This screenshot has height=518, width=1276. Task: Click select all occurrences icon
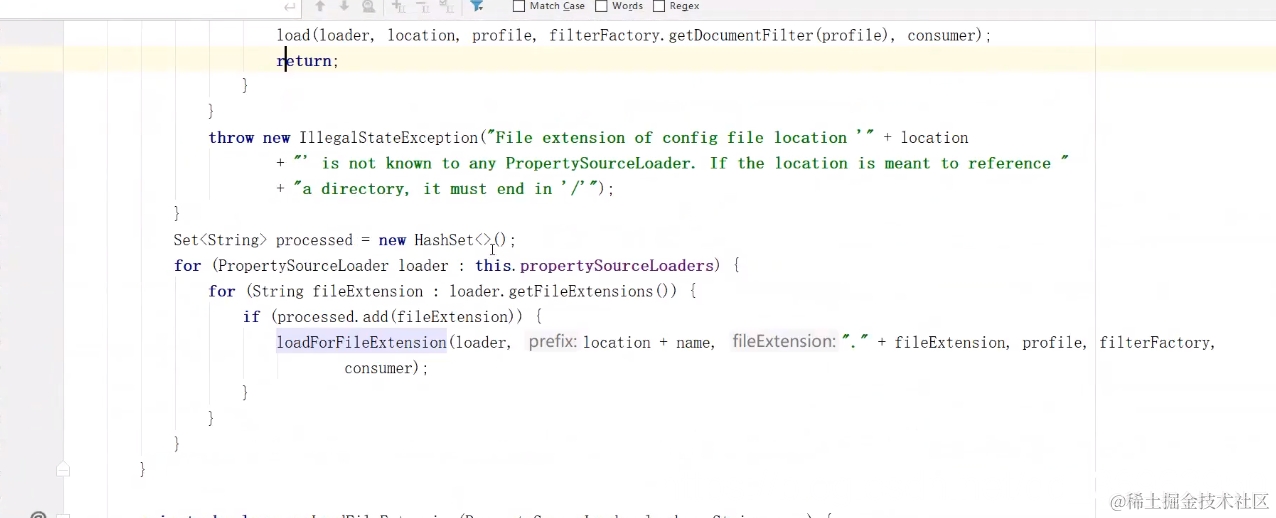(446, 6)
